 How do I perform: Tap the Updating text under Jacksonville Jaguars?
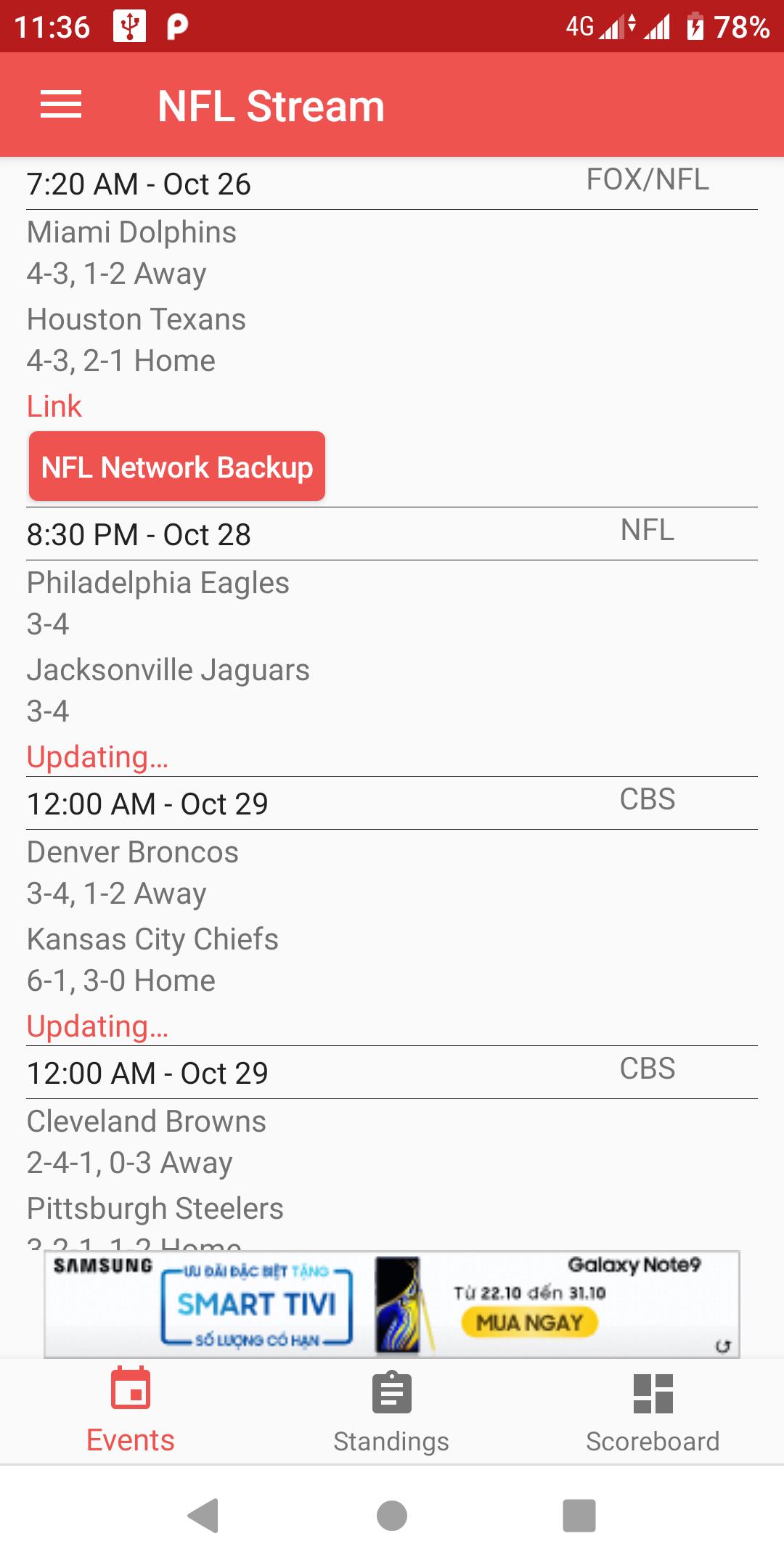[x=97, y=756]
